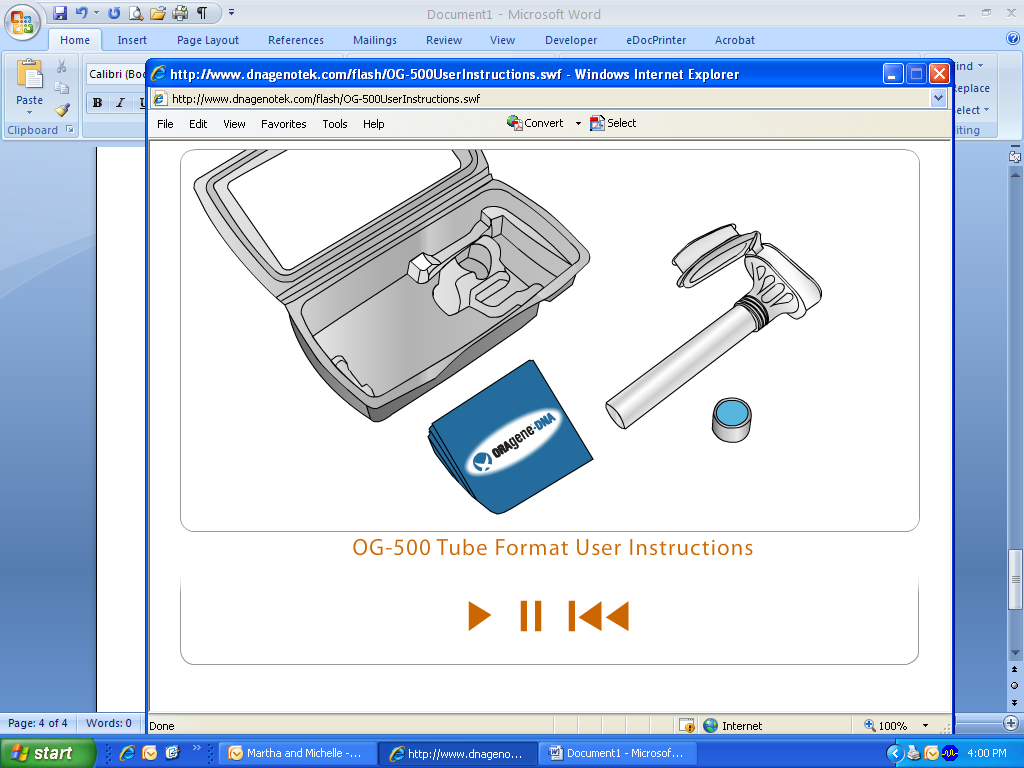This screenshot has width=1024, height=768.
Task: Toggle Italic formatting in Word
Action: [120, 103]
